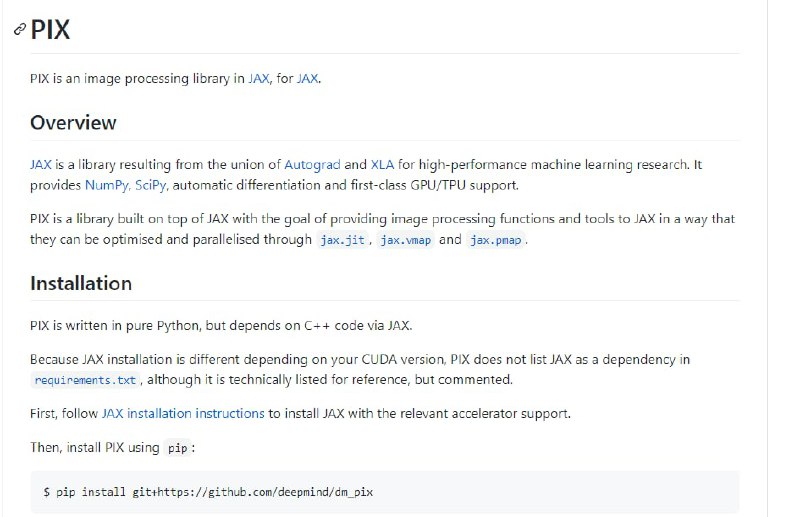Click the sentence 'PIX is written in pure Python'
Viewport: 800px width, 517px height.
coord(115,326)
